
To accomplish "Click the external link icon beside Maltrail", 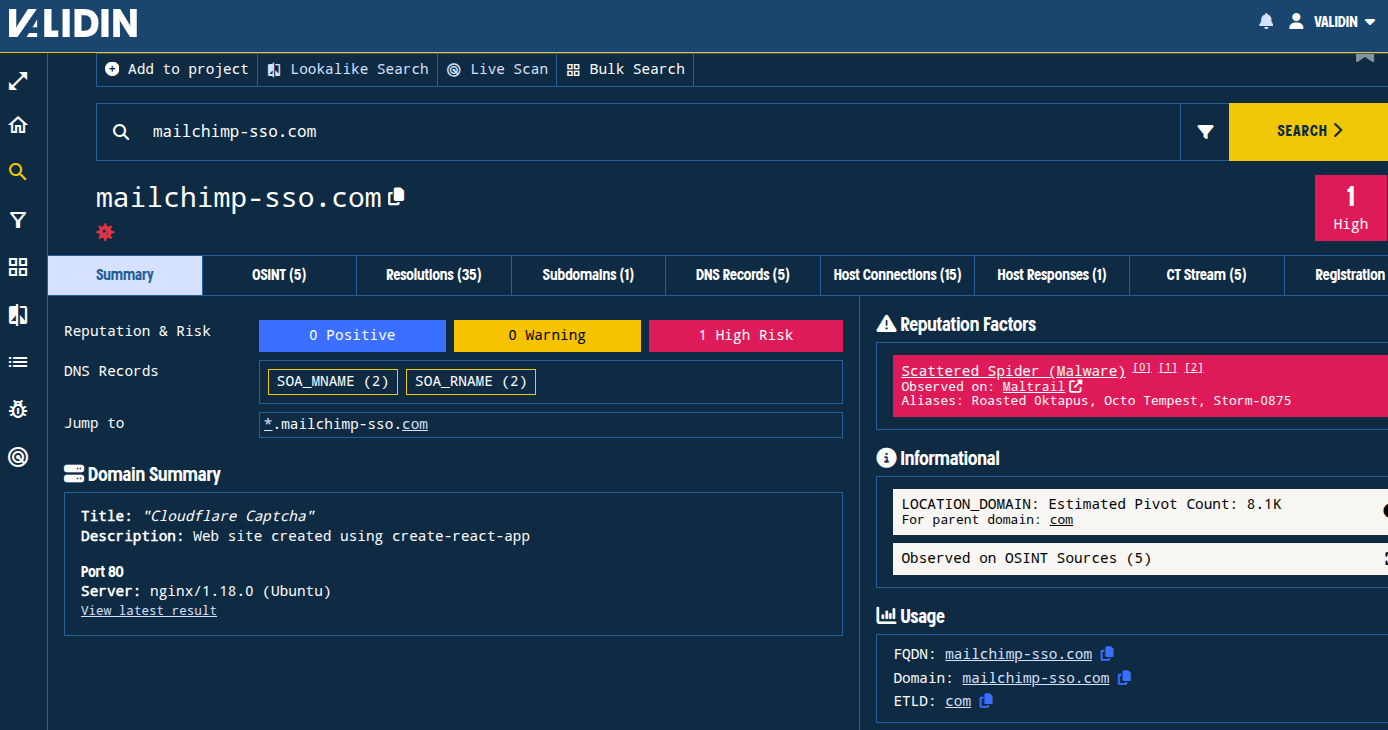I will coord(1076,386).
